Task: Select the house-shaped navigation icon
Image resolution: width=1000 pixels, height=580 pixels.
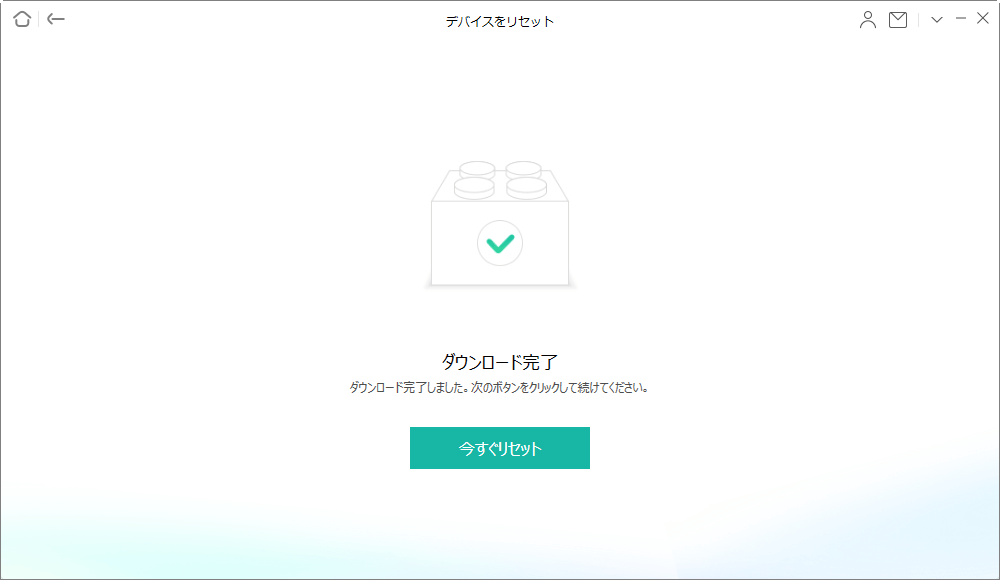Action: [x=21, y=18]
